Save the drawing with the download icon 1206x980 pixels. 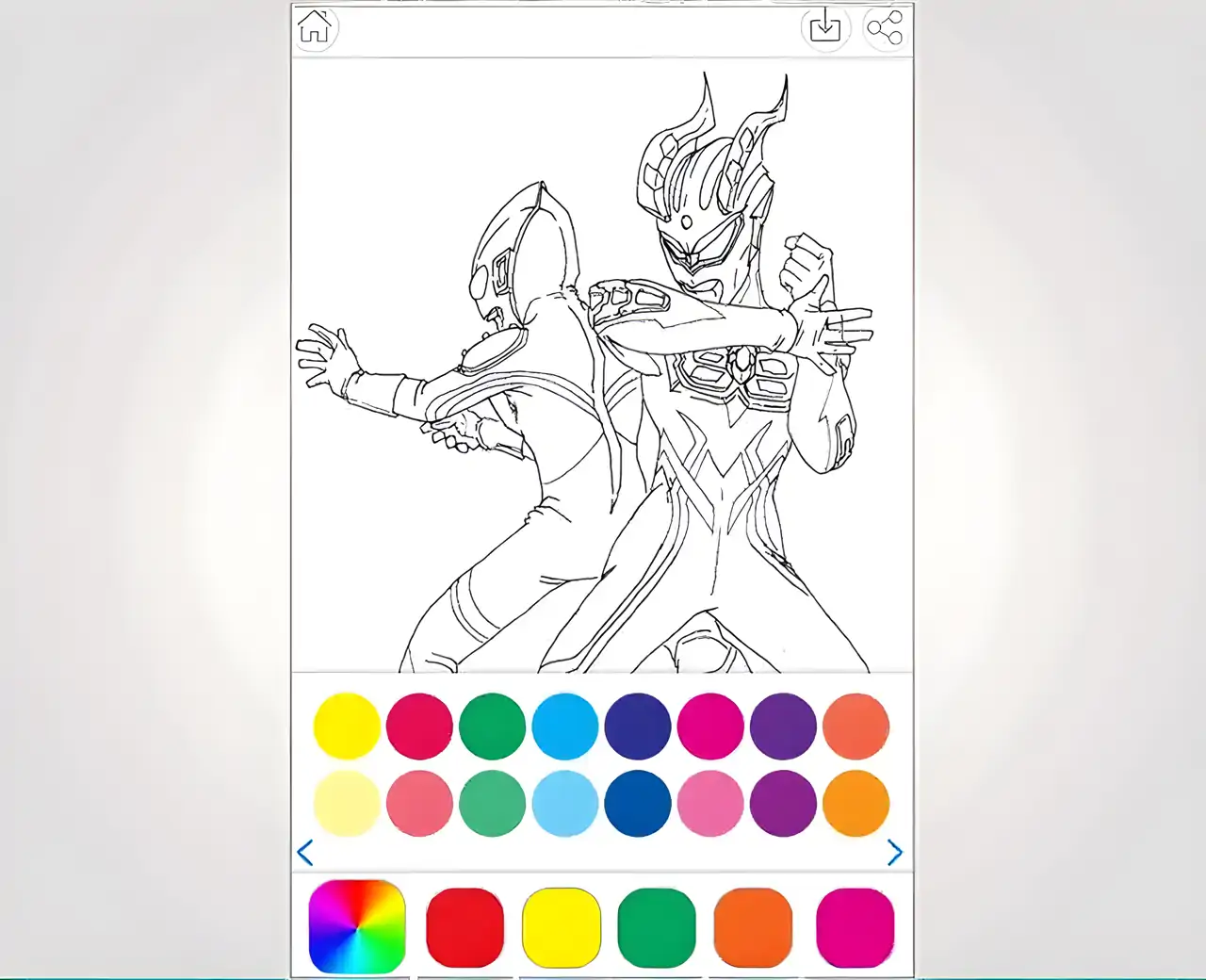[825, 27]
